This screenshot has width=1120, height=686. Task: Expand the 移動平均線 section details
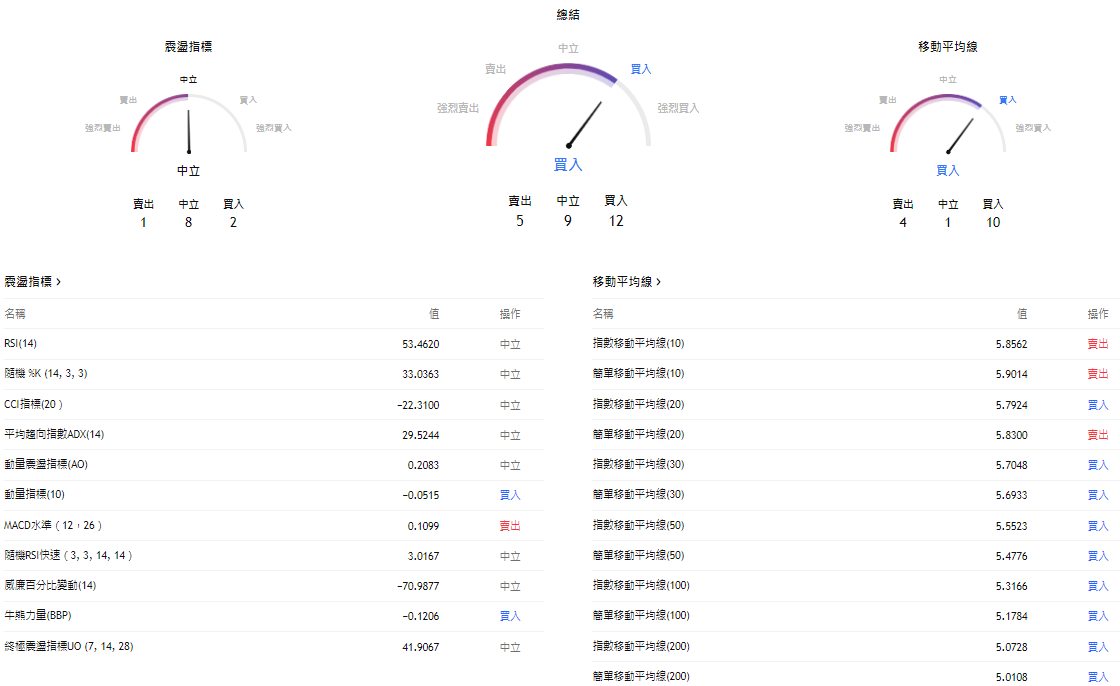(622, 282)
